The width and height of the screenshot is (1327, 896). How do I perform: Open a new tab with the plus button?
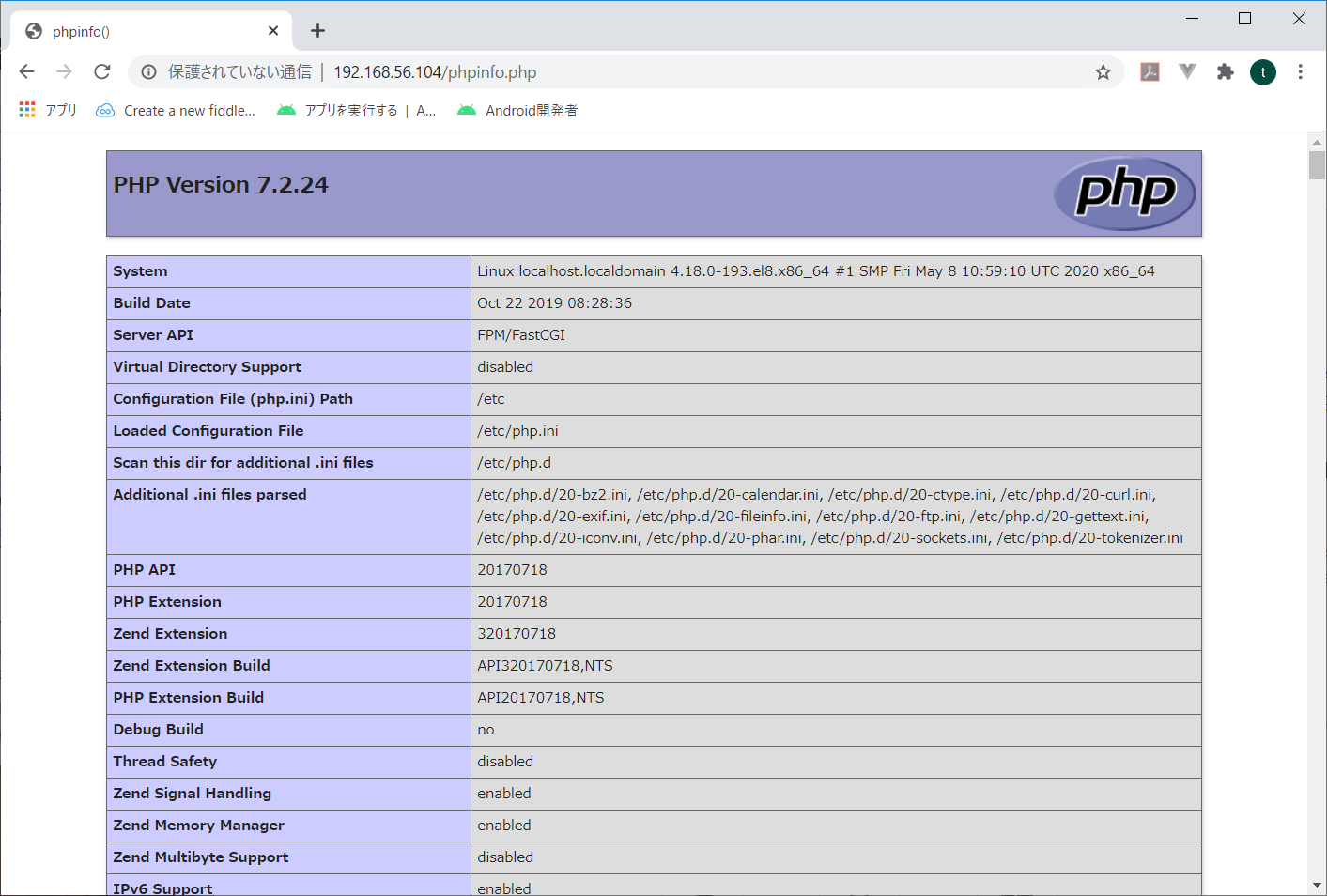317,31
